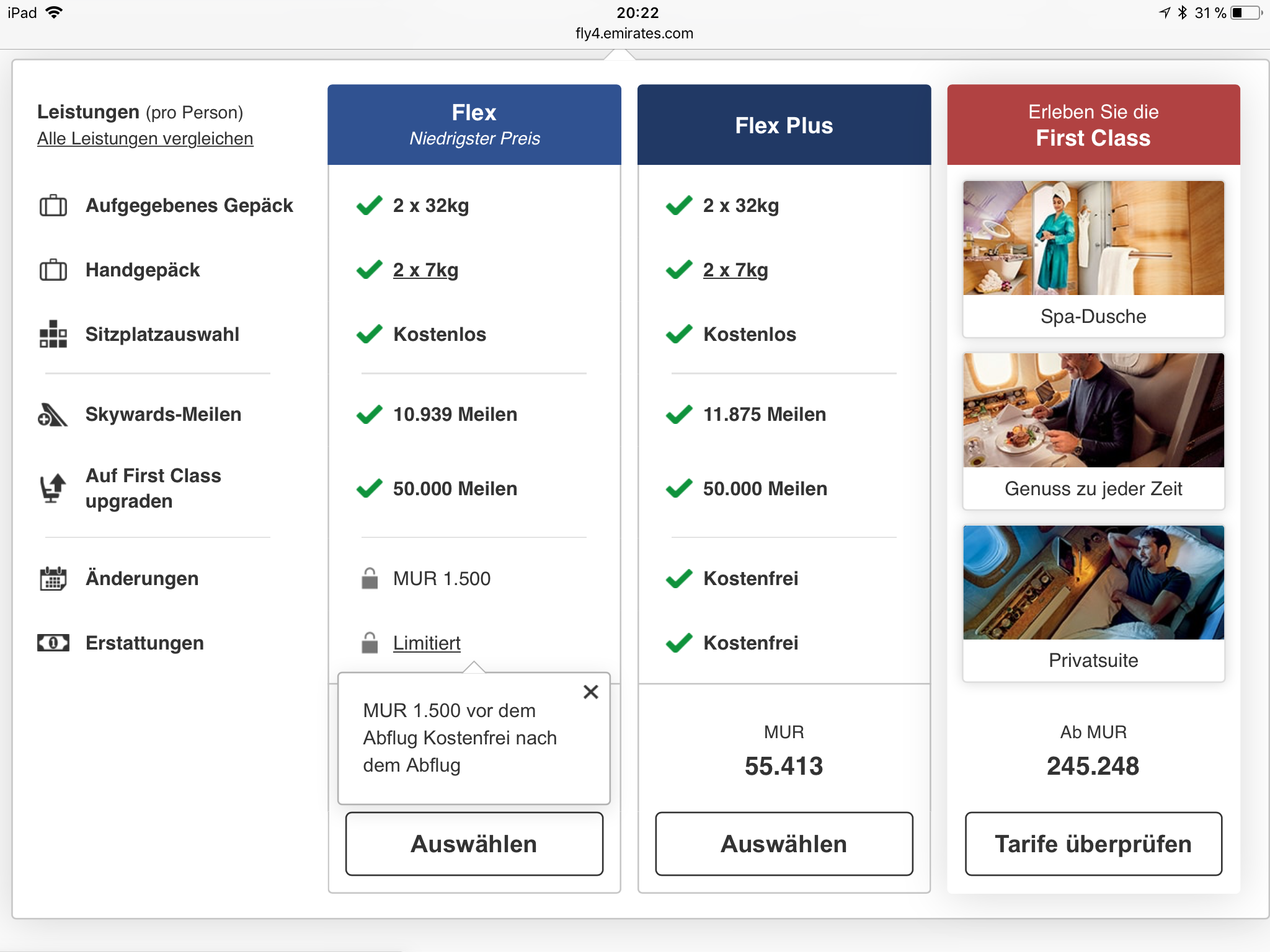
Task: Open the Spa-Dusche First Class photo
Action: pos(1093,238)
